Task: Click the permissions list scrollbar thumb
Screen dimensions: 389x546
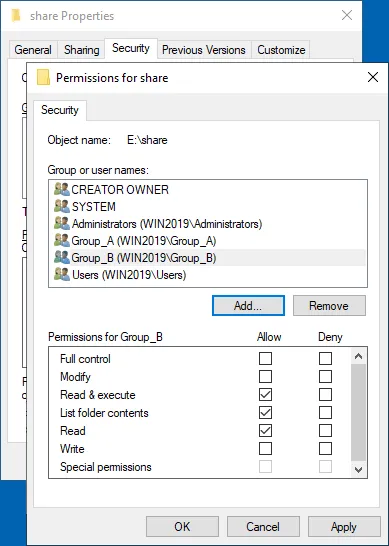Action: 358,413
